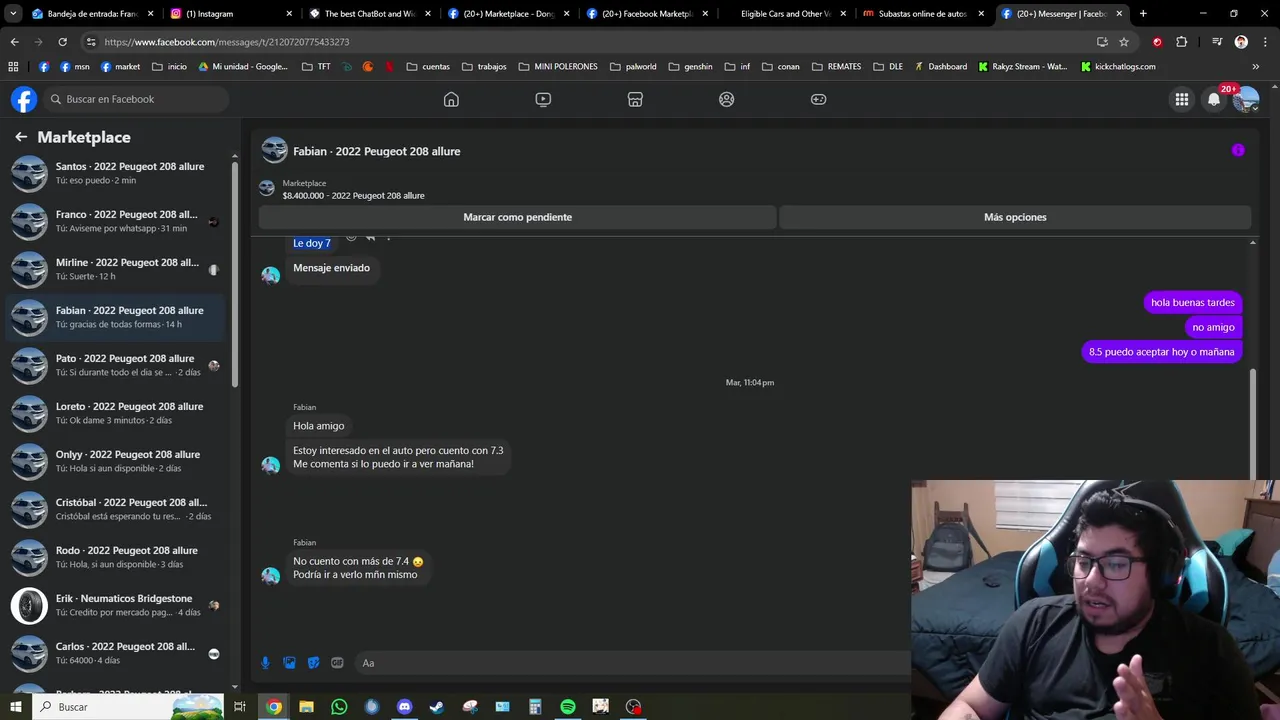Open Spotify from the taskbar

568,707
